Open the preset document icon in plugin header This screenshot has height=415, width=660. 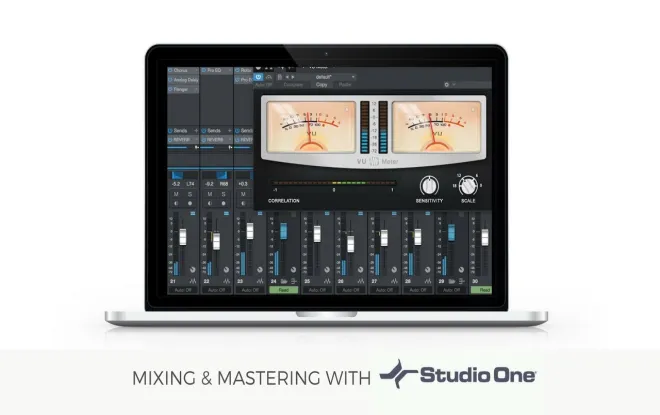tap(279, 77)
